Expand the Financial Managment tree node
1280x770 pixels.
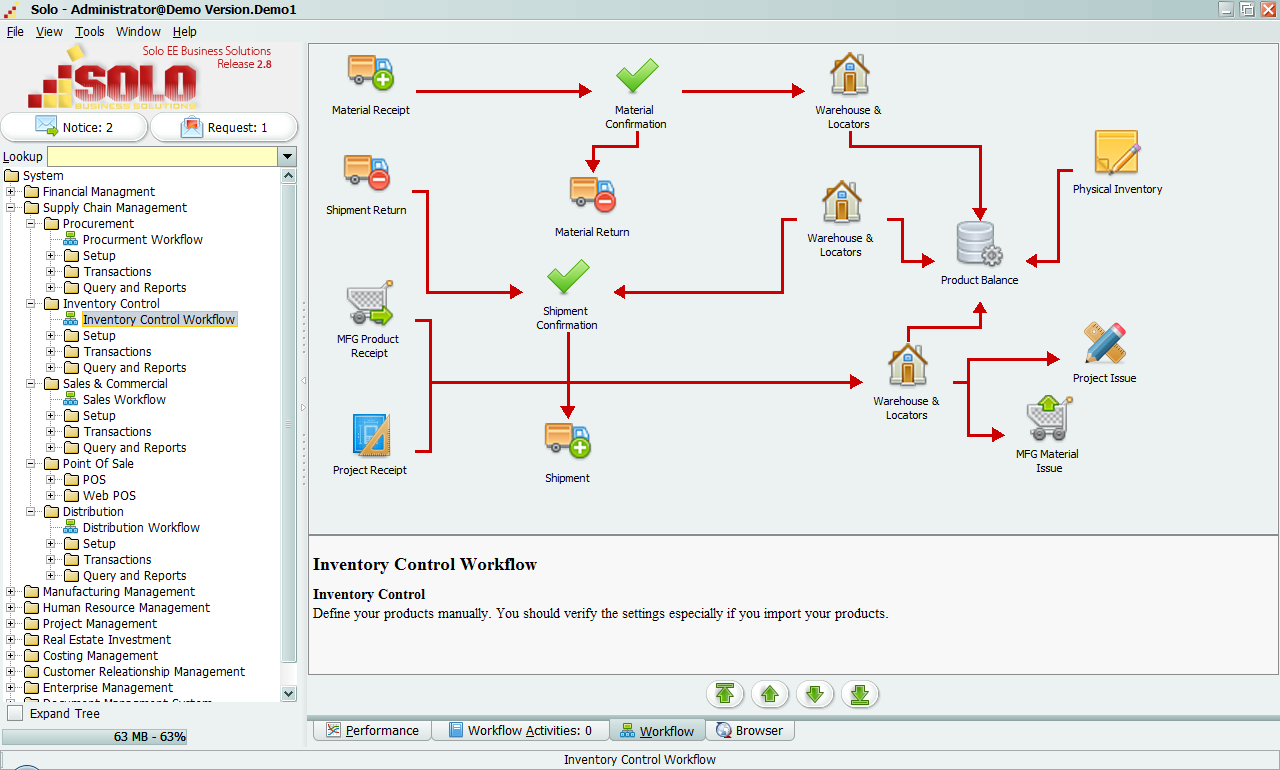coord(11,192)
